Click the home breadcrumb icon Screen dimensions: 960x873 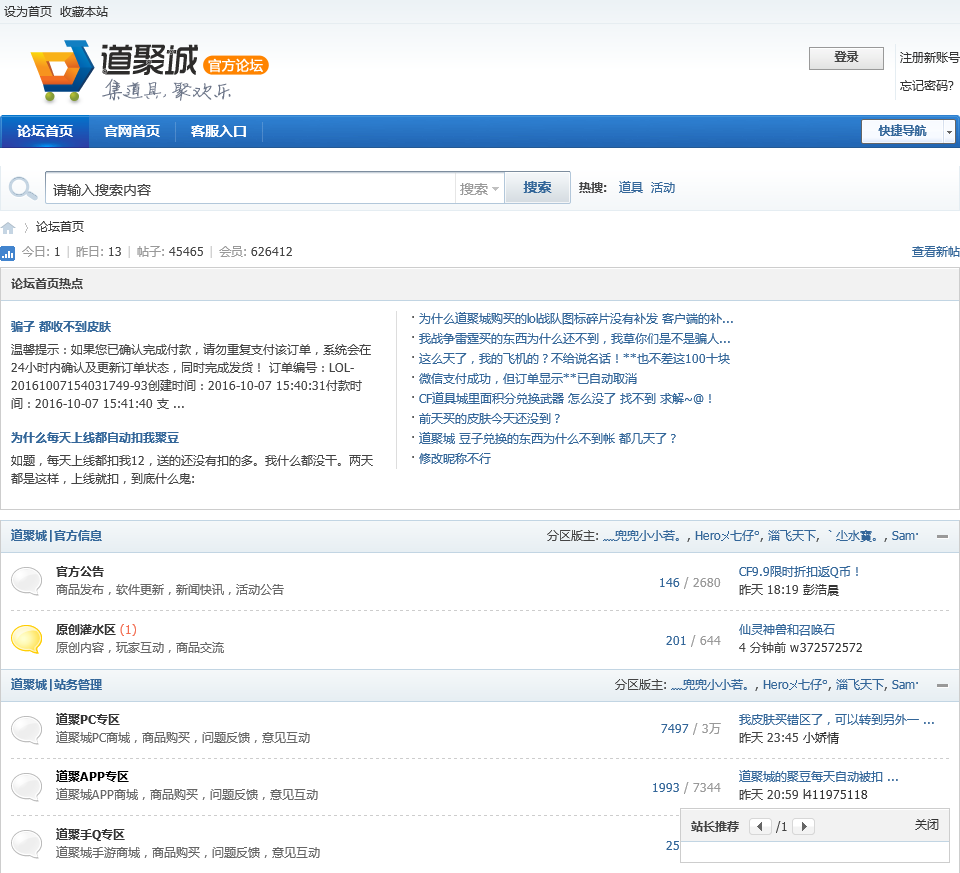pos(8,228)
